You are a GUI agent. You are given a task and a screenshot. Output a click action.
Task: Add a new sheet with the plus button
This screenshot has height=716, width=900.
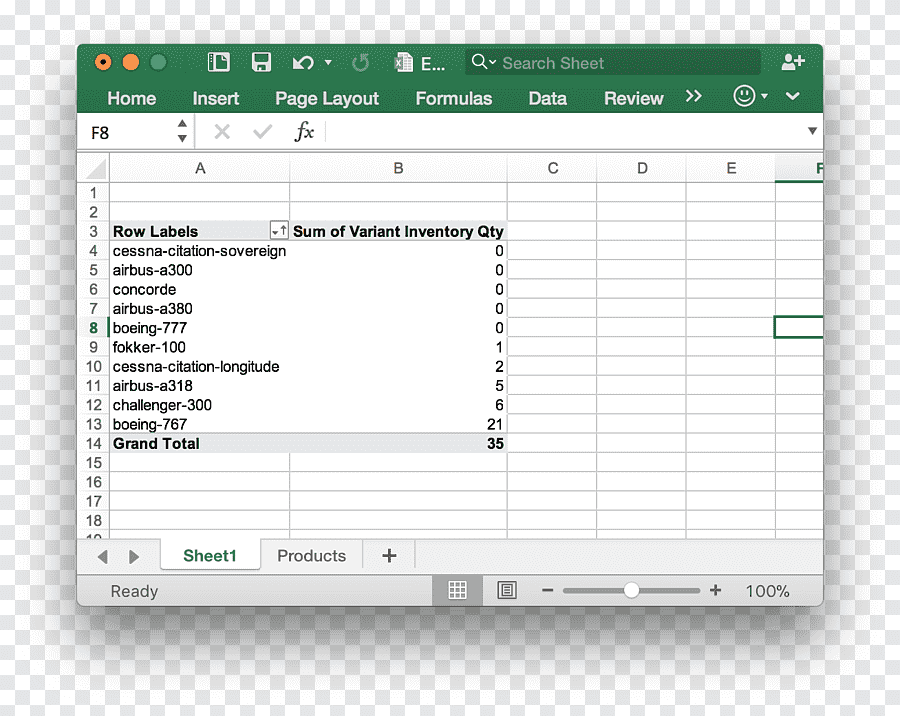[388, 555]
